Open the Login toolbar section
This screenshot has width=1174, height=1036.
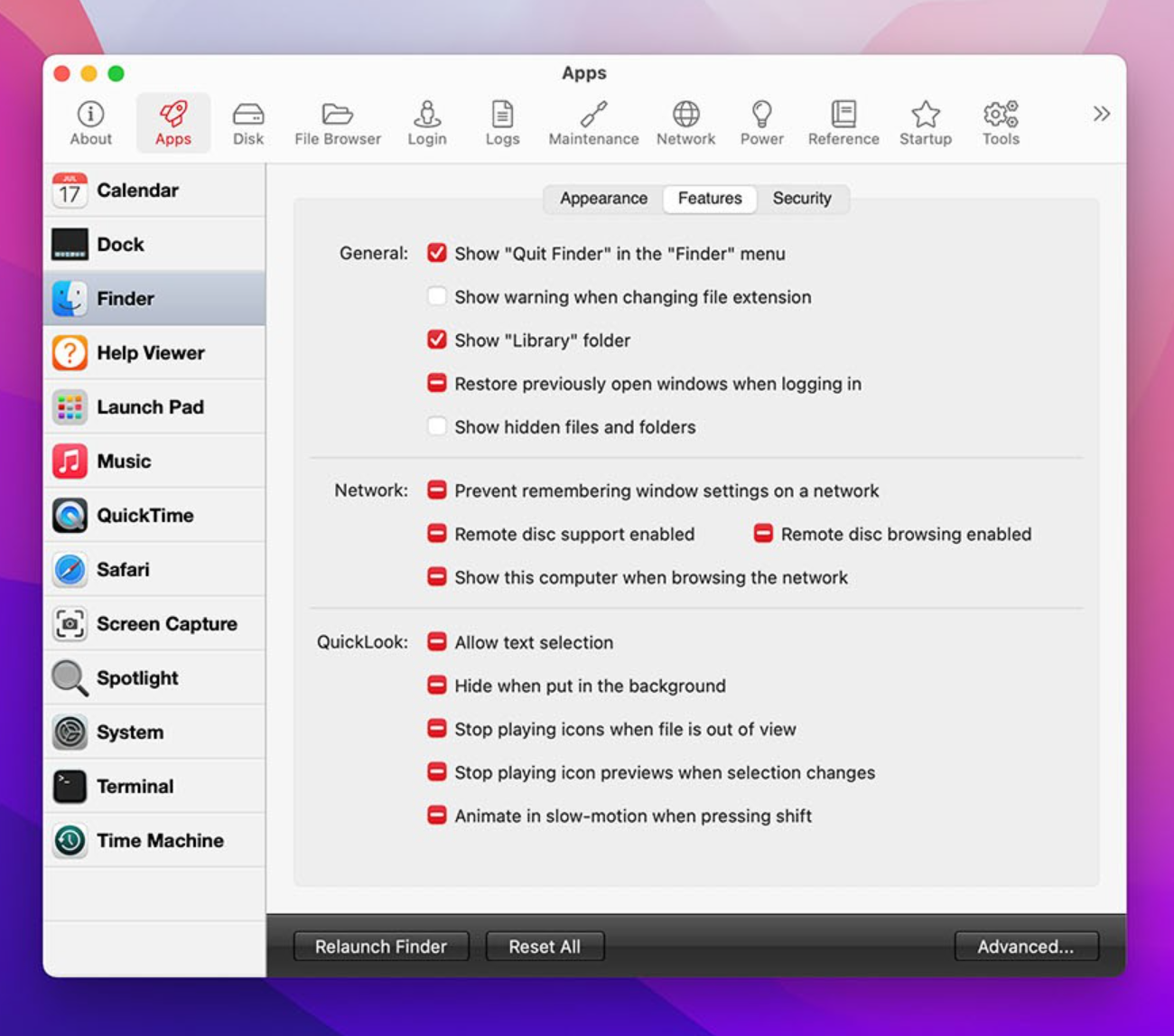point(427,123)
